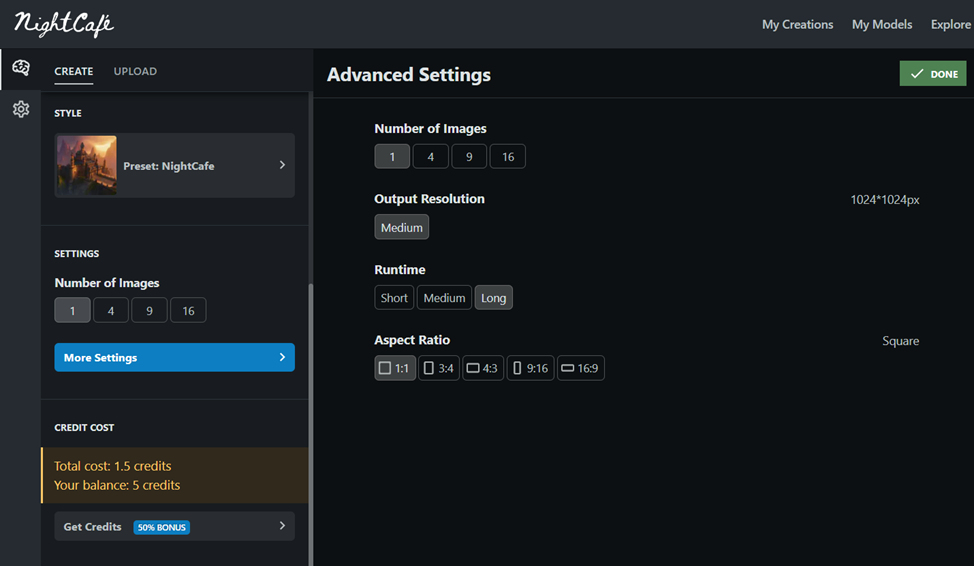The image size is (974, 566).
Task: Open the brain-shaped create icon in sidebar
Action: coord(20,68)
